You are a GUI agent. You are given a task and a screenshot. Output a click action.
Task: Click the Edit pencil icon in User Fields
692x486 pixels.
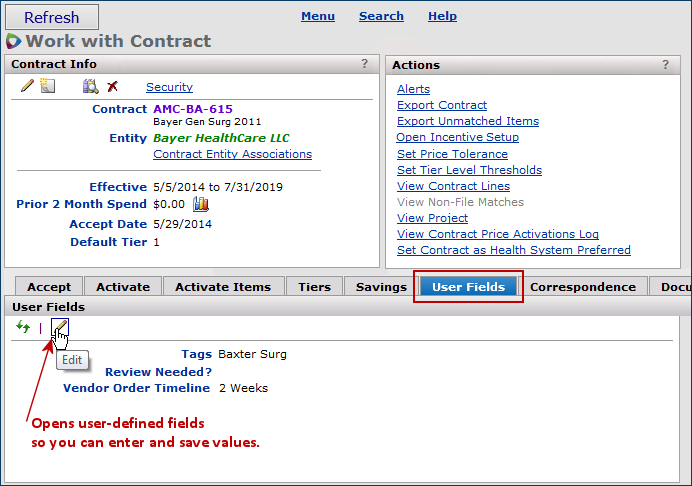coord(60,327)
